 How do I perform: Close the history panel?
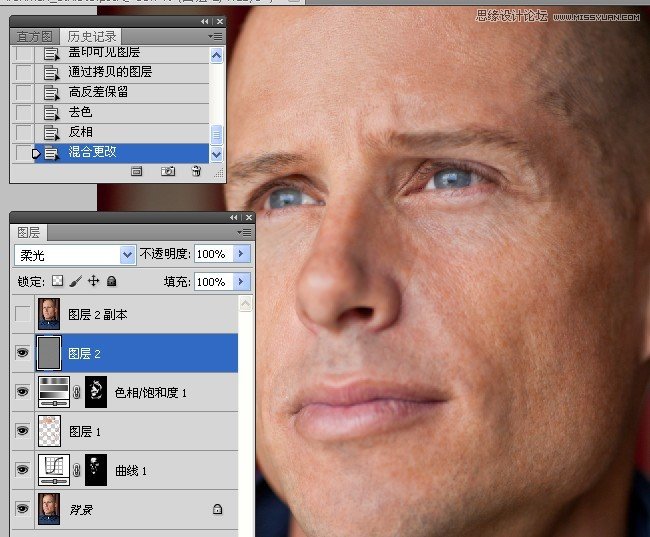(x=220, y=21)
